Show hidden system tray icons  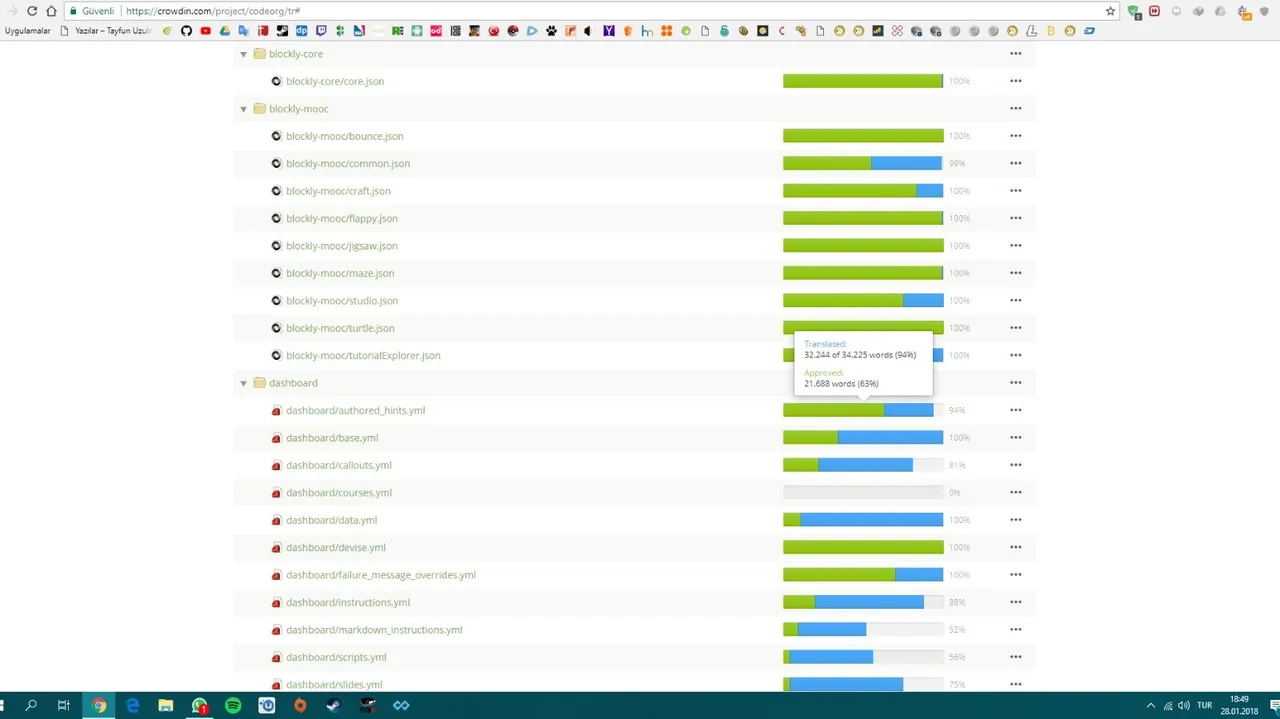coord(1151,705)
